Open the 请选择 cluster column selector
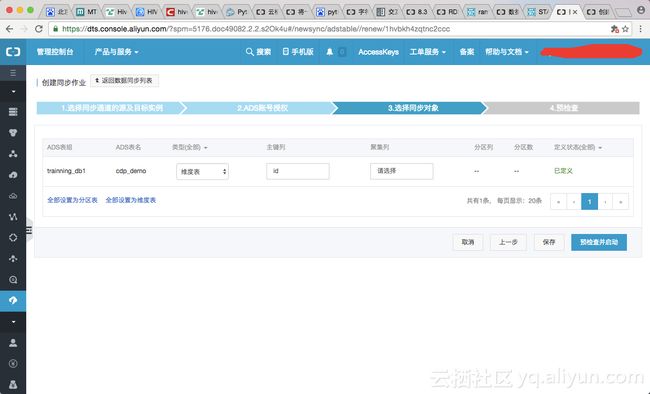 click(x=401, y=171)
